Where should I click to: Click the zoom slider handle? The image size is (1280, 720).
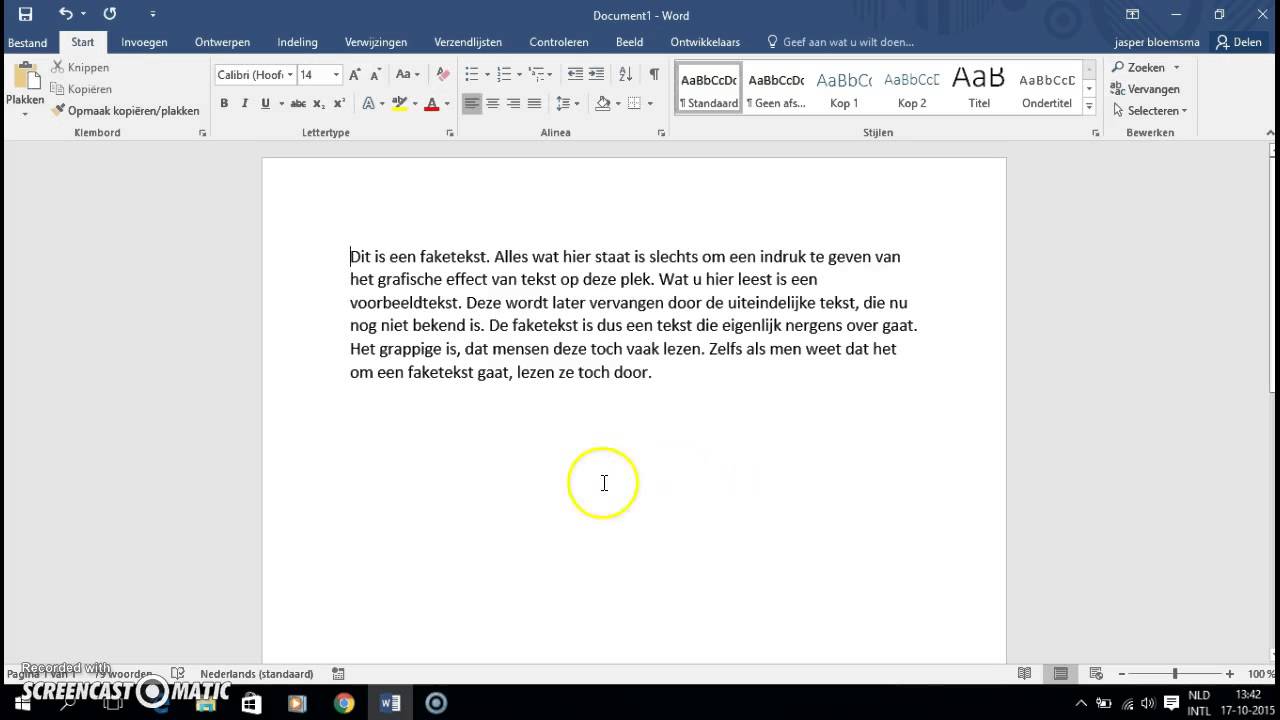1175,674
